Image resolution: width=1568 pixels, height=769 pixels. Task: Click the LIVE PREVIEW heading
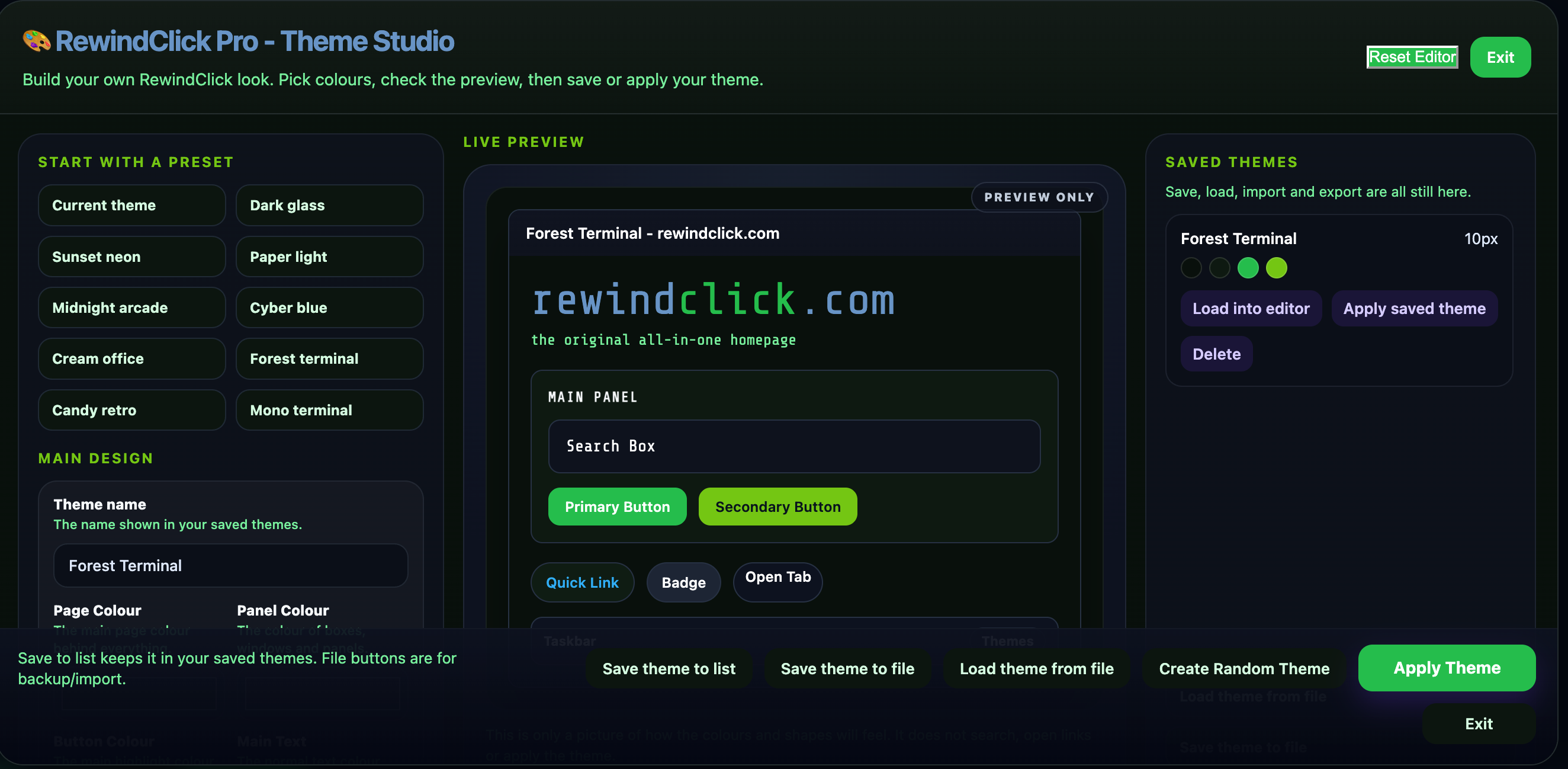[523, 142]
